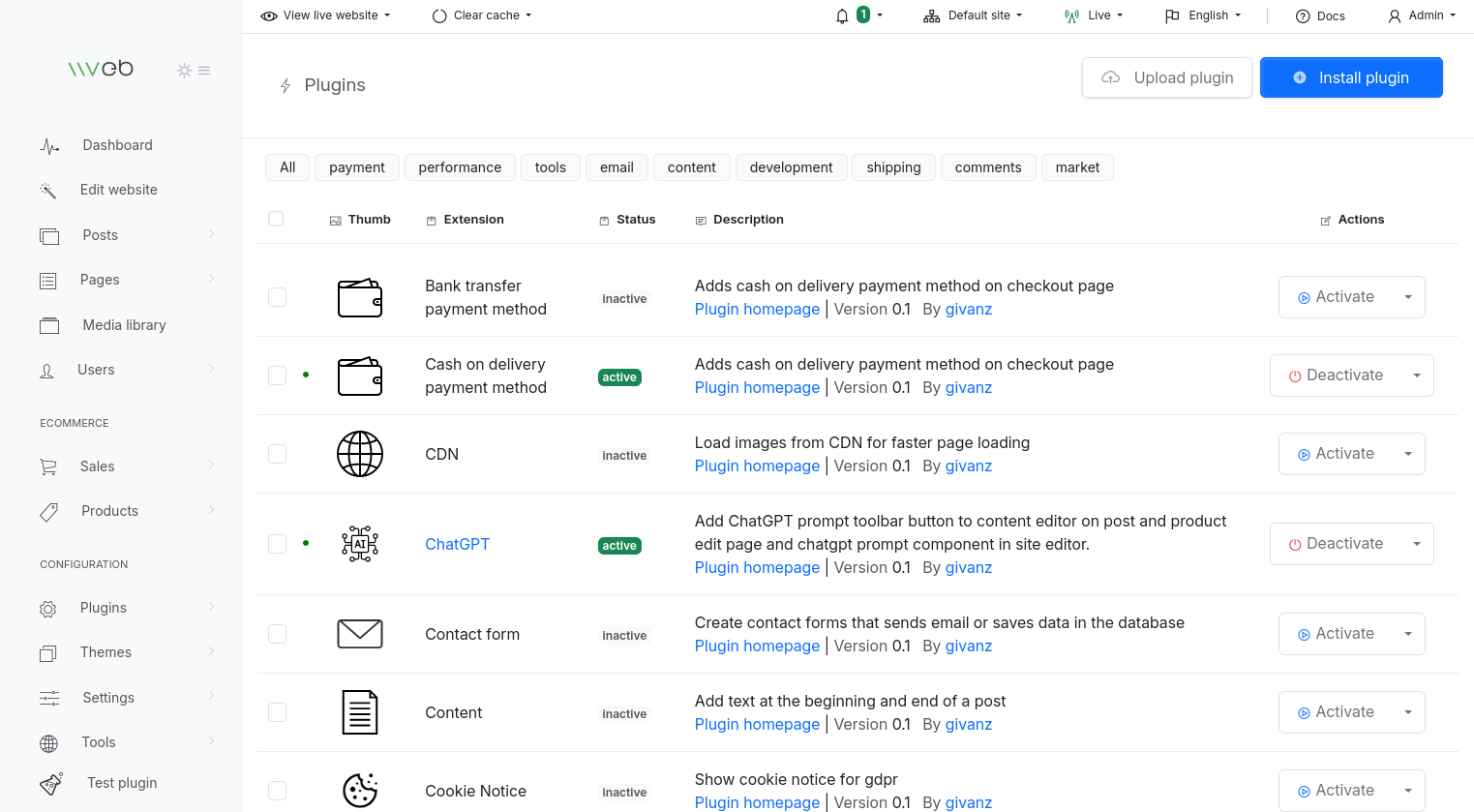Open Dashboard from sidebar menu
1474x812 pixels.
coord(117,145)
